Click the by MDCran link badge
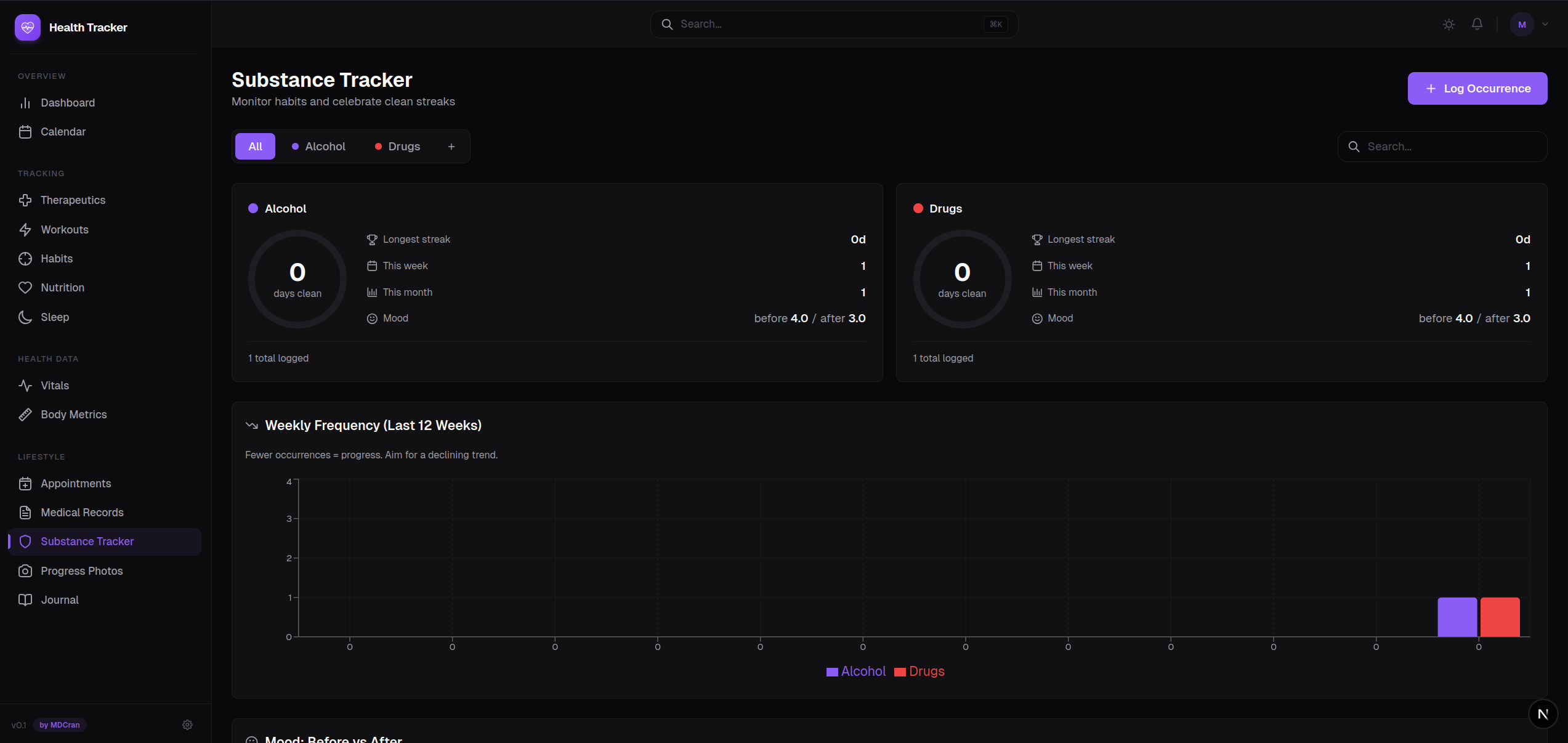The image size is (1568, 743). pos(60,725)
